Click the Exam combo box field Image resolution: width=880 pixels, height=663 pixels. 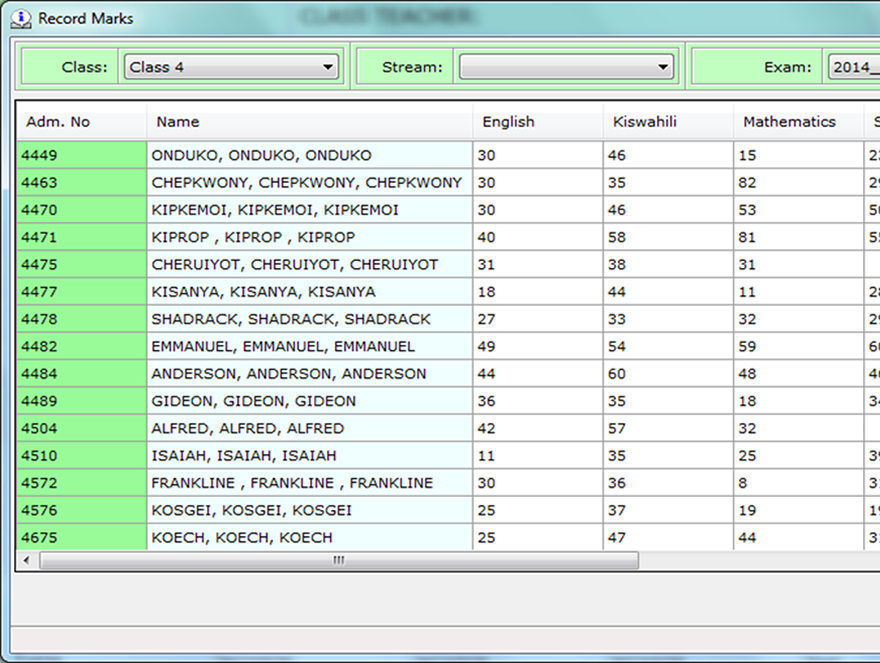coord(852,67)
